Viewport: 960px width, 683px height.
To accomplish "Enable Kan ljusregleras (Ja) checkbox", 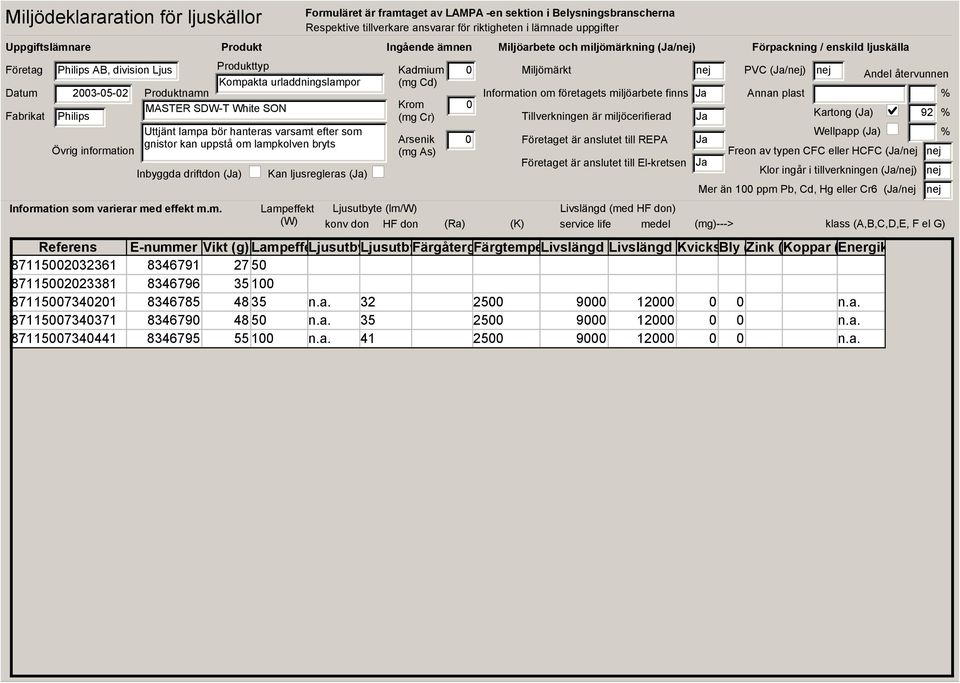I will point(378,172).
